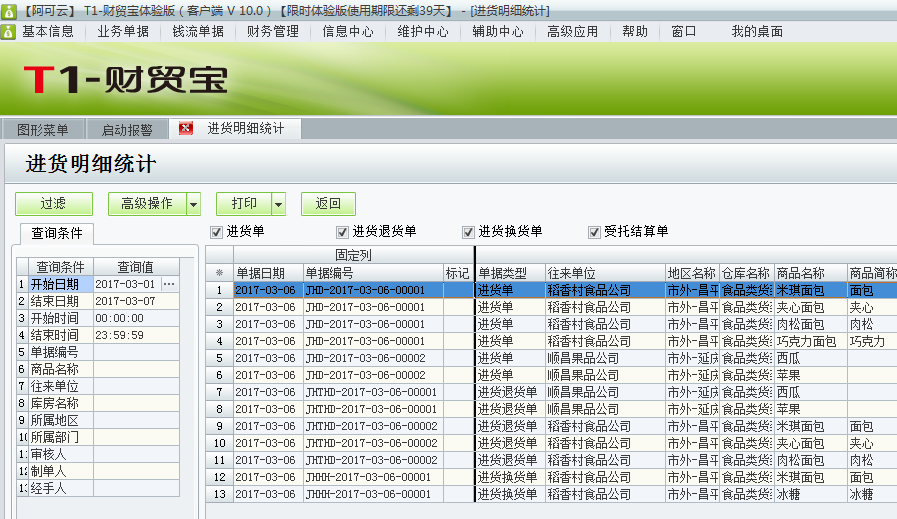Viewport: 897px width, 519px height.
Task: Select row 13 冰糖 product cell
Action: pyautogui.click(x=811, y=494)
